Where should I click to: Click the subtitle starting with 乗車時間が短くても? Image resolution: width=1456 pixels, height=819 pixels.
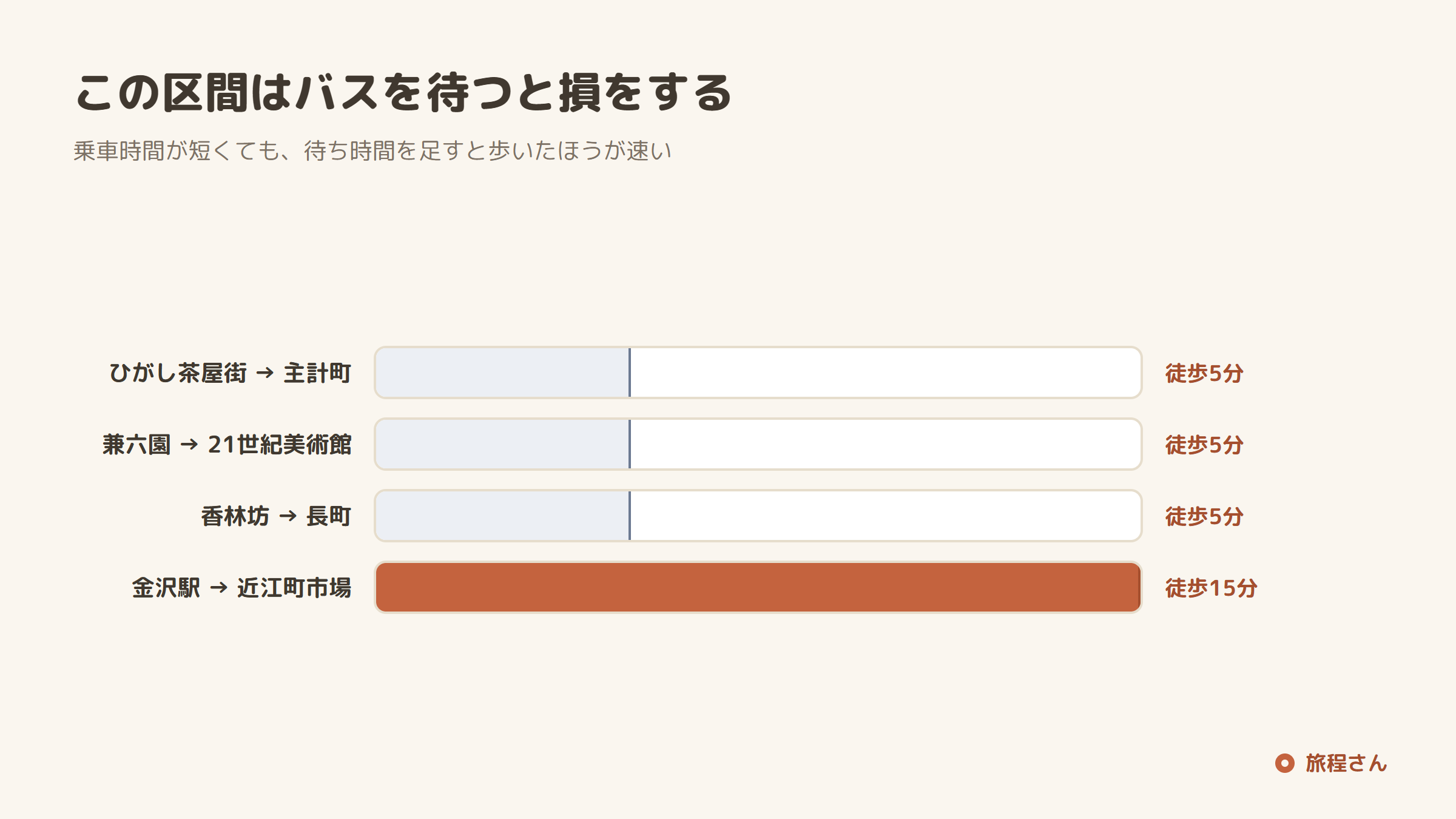372,150
